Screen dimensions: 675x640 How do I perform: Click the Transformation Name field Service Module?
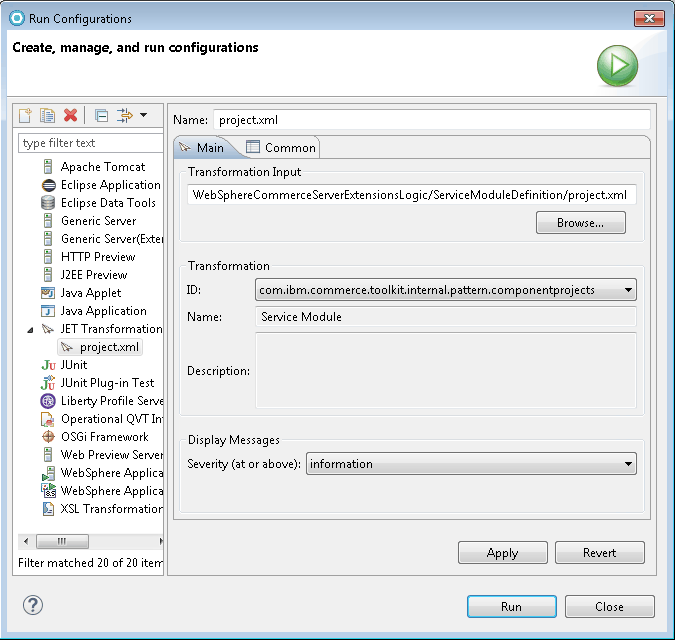[446, 317]
